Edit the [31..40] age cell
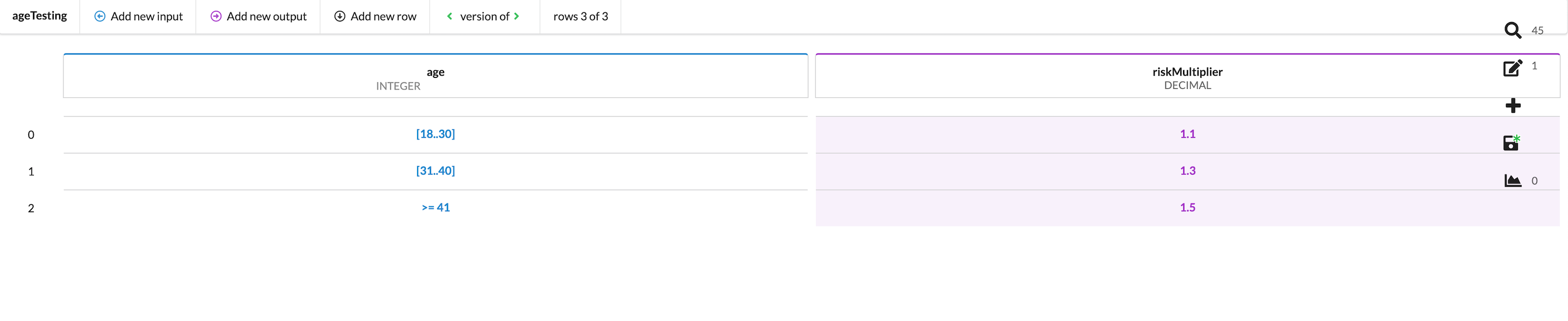The height and width of the screenshot is (321, 1568). click(x=435, y=171)
